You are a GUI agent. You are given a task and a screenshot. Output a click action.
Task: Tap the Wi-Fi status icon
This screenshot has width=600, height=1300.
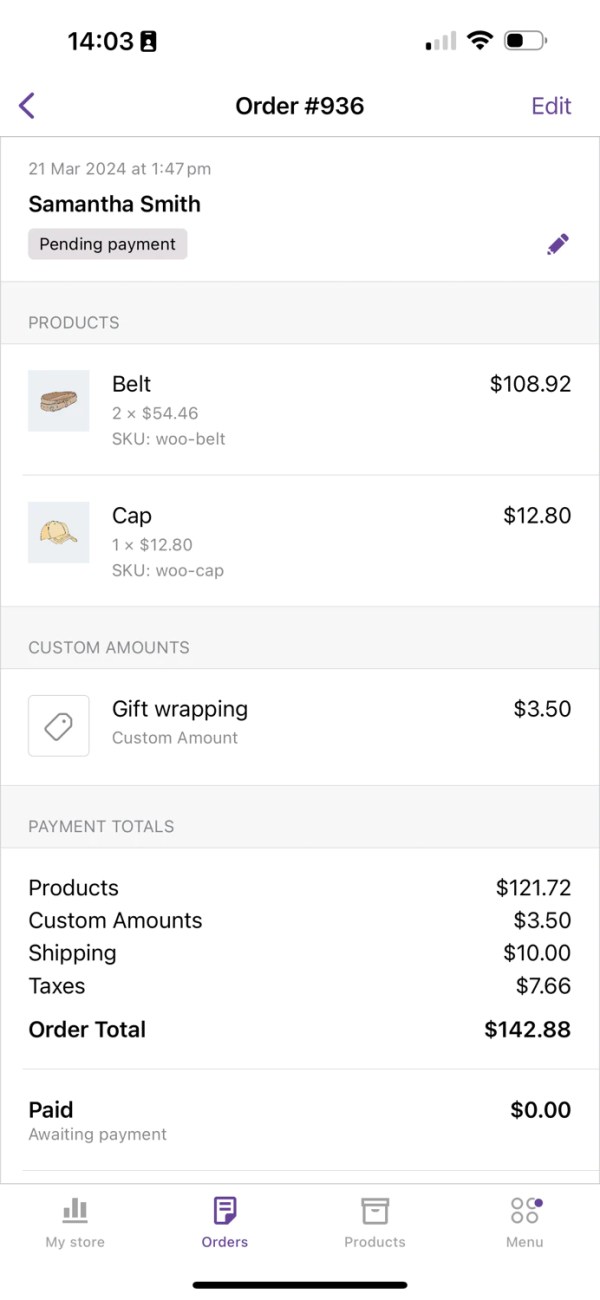tap(480, 41)
